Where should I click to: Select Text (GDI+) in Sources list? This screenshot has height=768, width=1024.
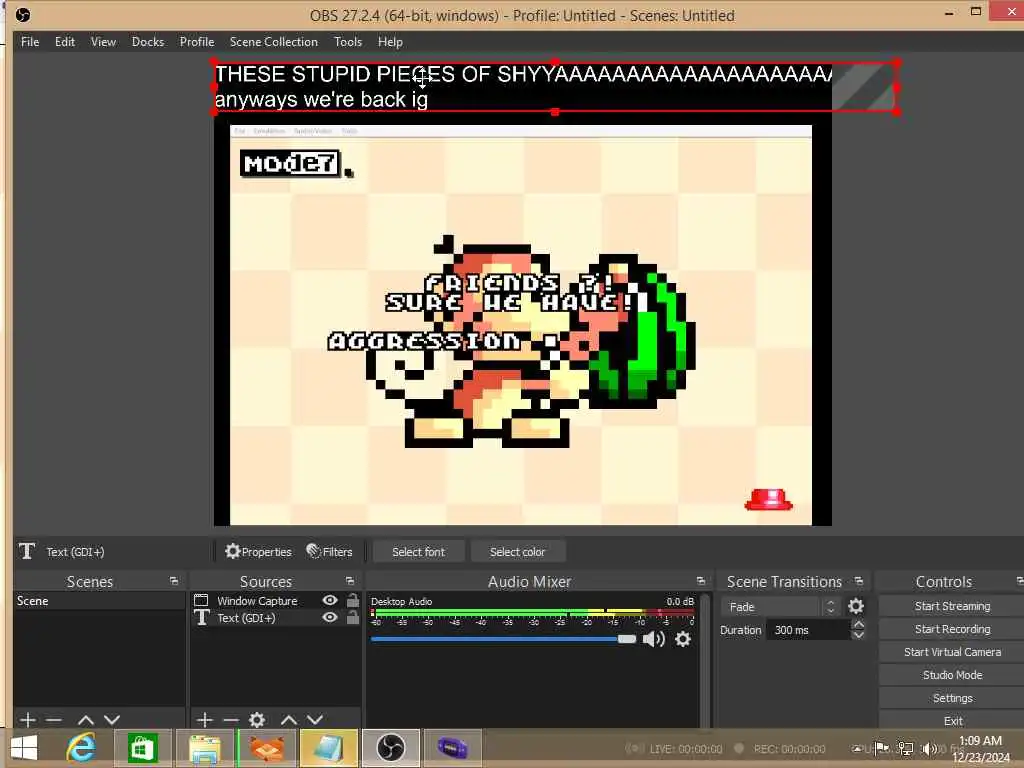point(246,618)
